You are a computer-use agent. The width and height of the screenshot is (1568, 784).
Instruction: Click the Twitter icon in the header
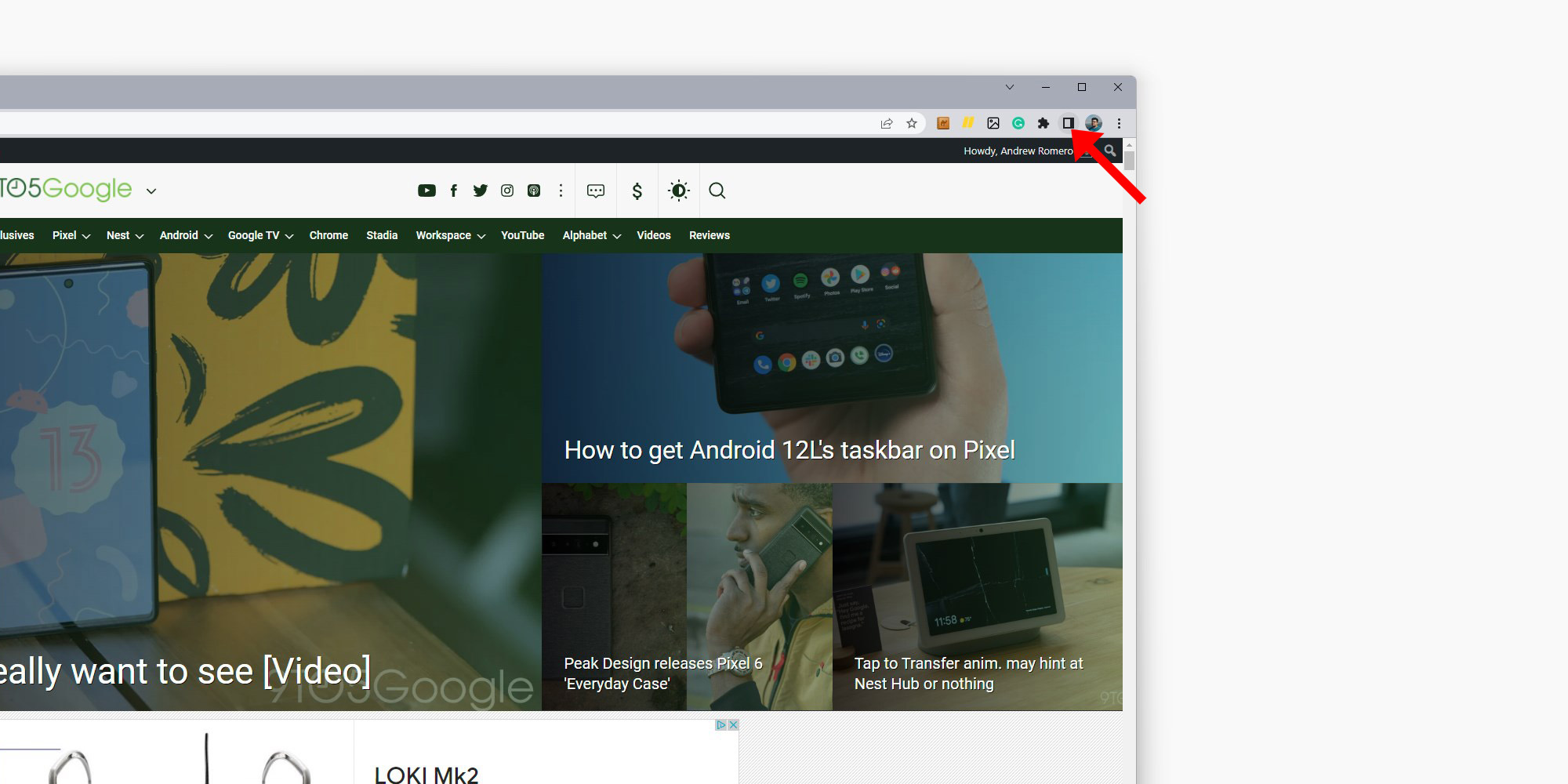pos(481,191)
